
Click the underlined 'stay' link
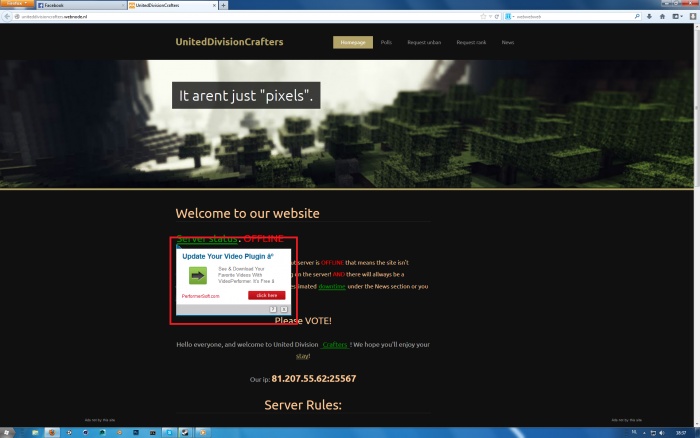(302, 356)
